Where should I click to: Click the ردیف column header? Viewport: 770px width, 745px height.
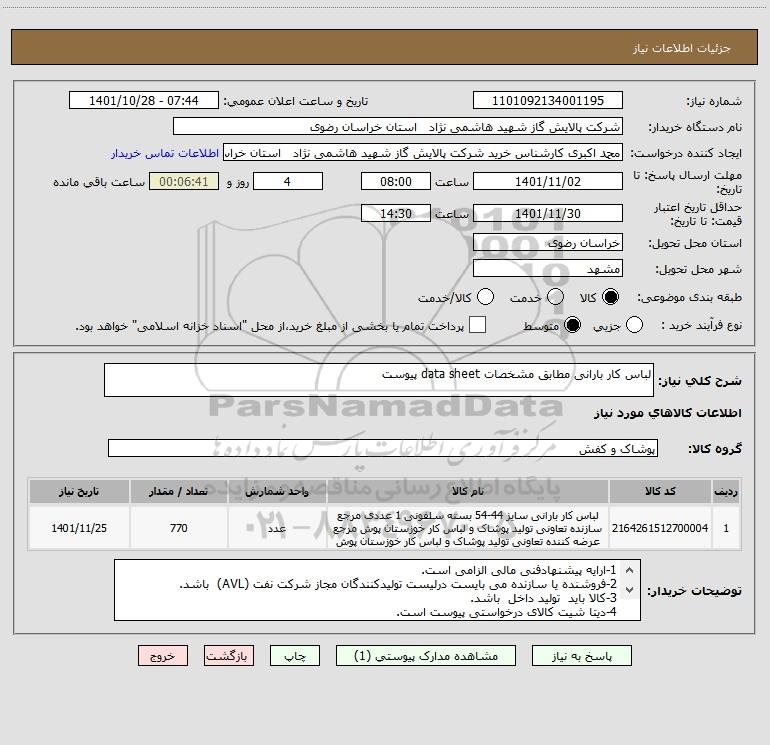click(726, 491)
